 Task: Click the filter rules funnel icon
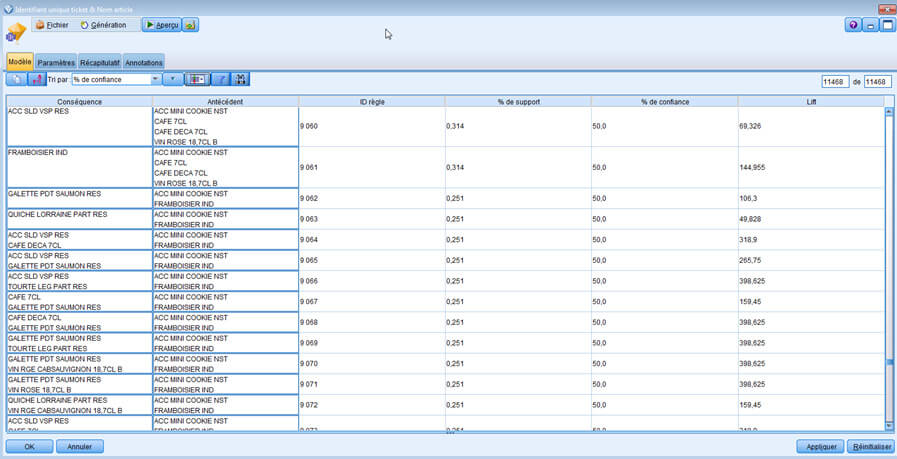(221, 80)
